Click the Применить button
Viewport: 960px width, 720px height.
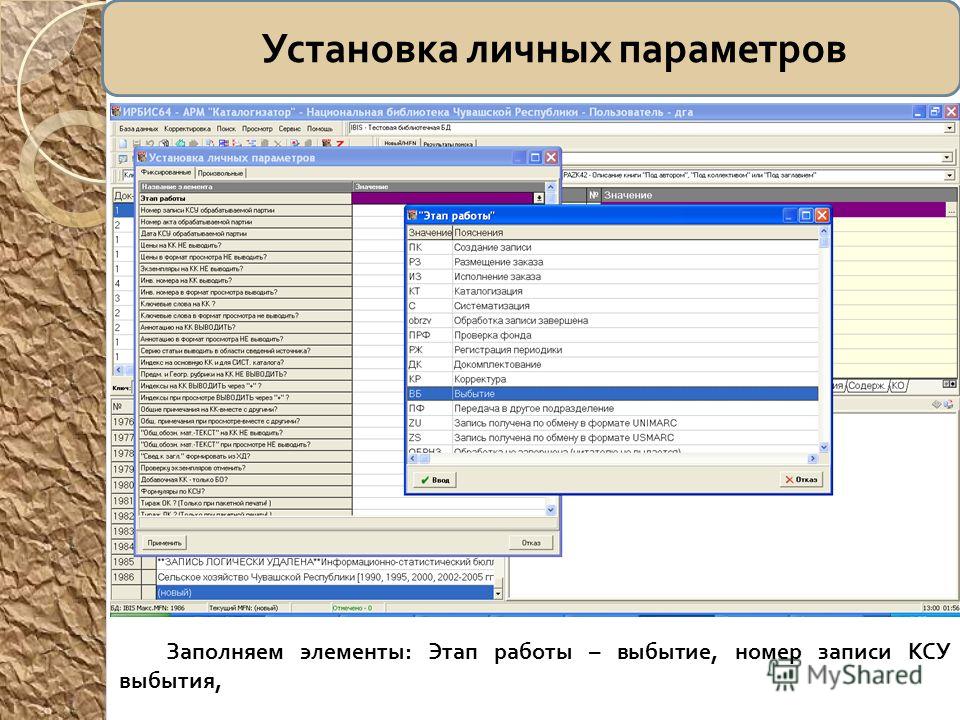pyautogui.click(x=164, y=542)
